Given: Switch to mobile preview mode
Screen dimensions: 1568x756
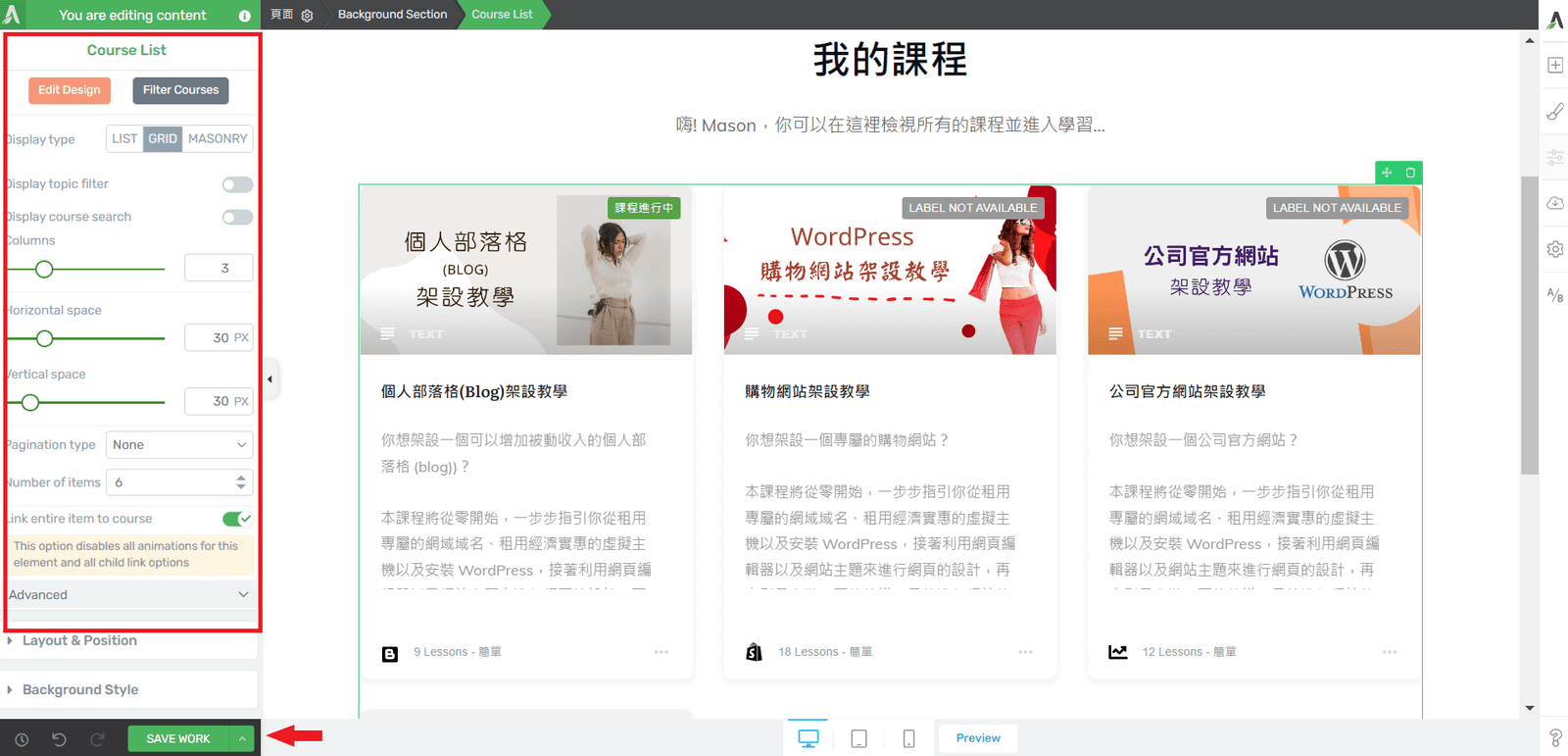Looking at the screenshot, I should (x=908, y=738).
